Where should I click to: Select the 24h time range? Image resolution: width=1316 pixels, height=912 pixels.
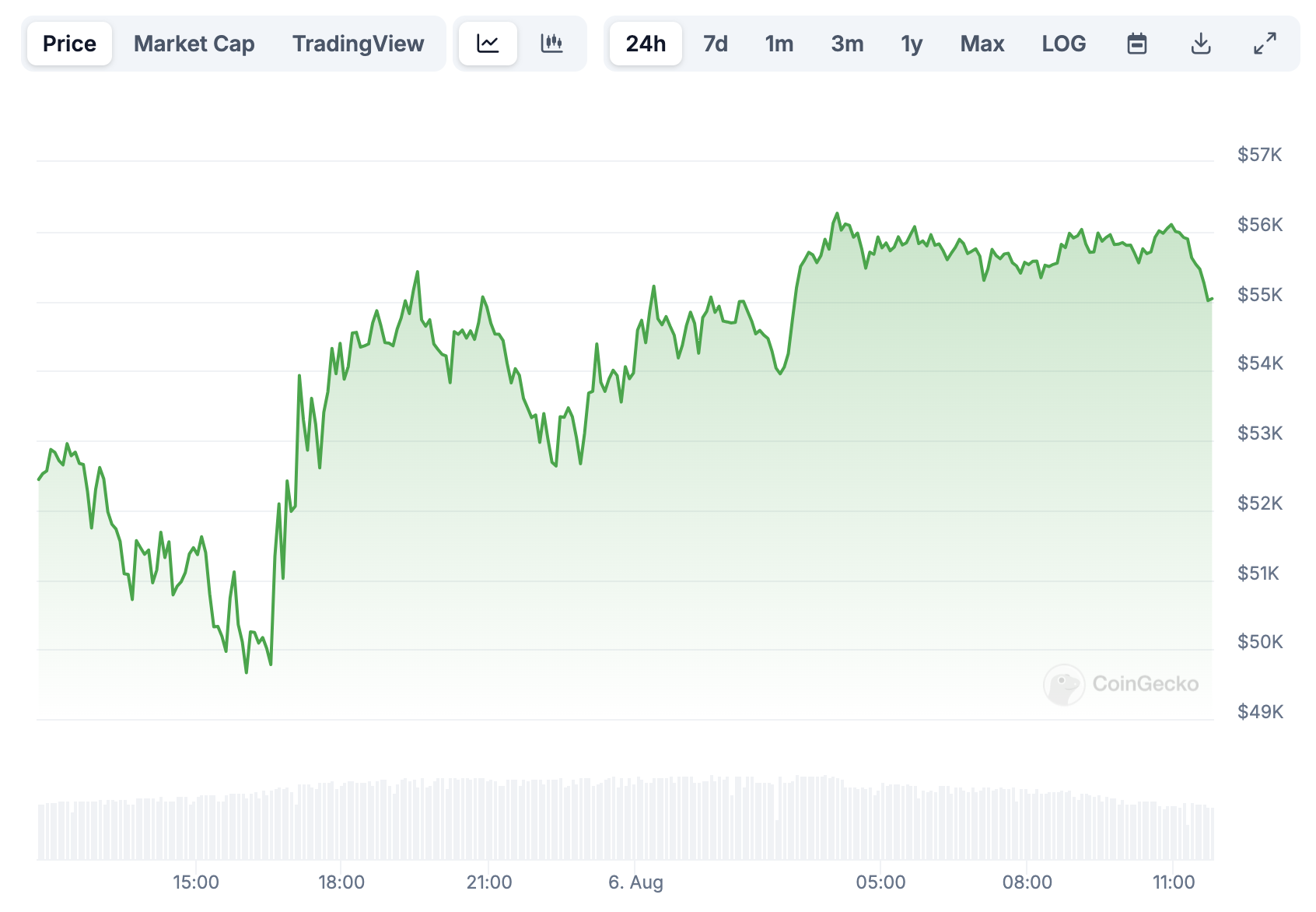click(646, 44)
